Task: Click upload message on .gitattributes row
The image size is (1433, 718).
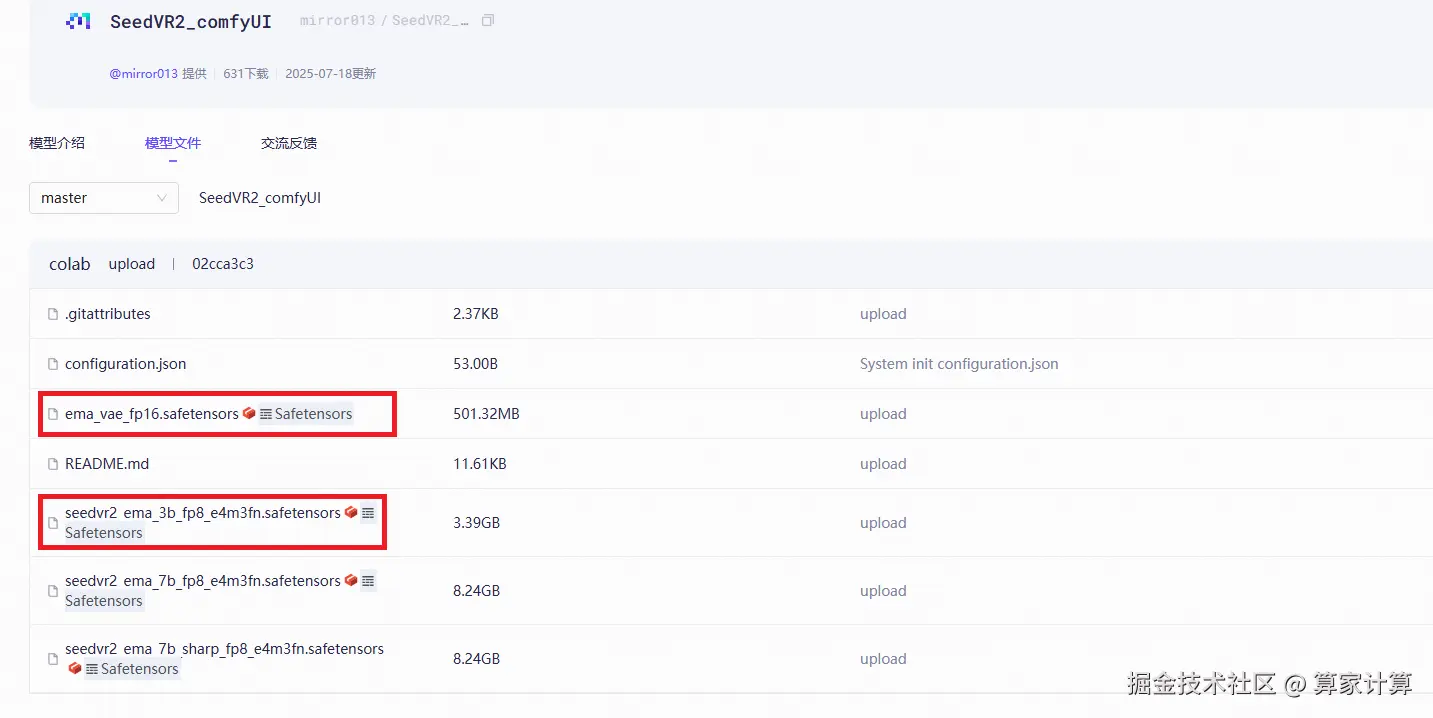Action: [883, 314]
